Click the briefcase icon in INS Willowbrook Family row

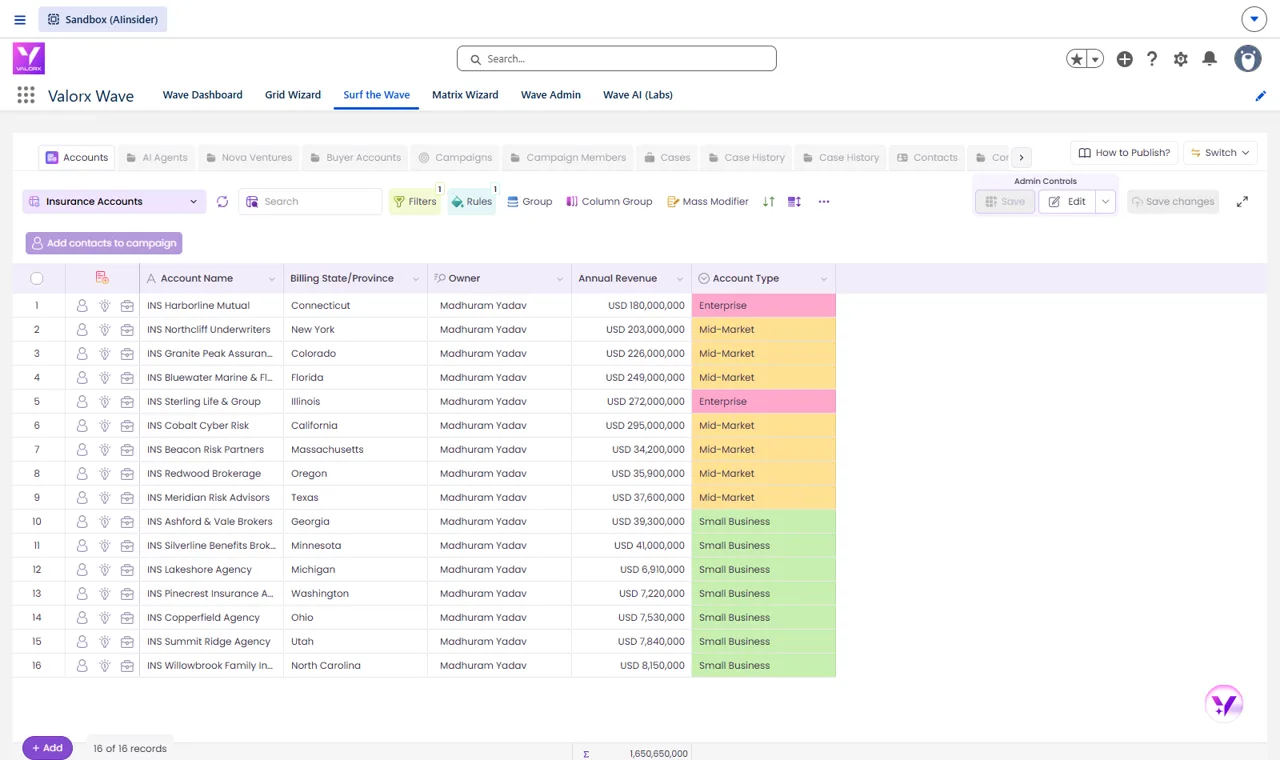127,666
